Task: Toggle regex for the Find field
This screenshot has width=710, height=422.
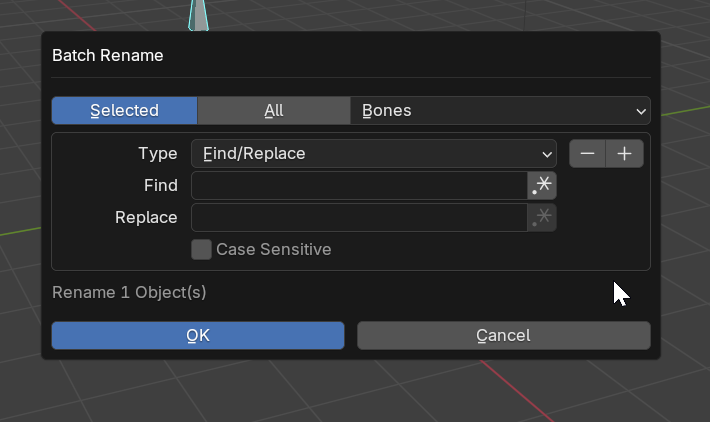Action: coord(542,185)
